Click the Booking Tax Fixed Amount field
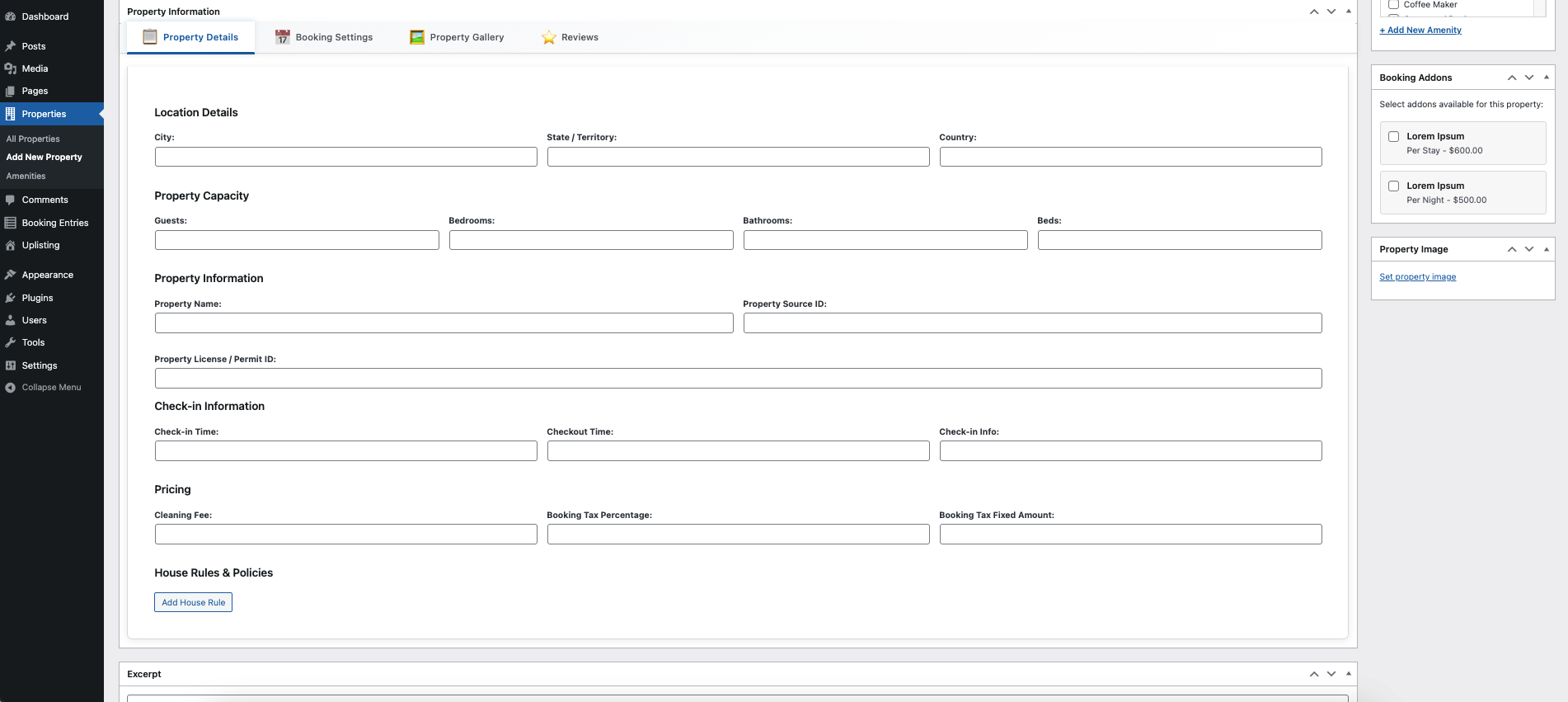This screenshot has height=702, width=1568. [x=1131, y=535]
